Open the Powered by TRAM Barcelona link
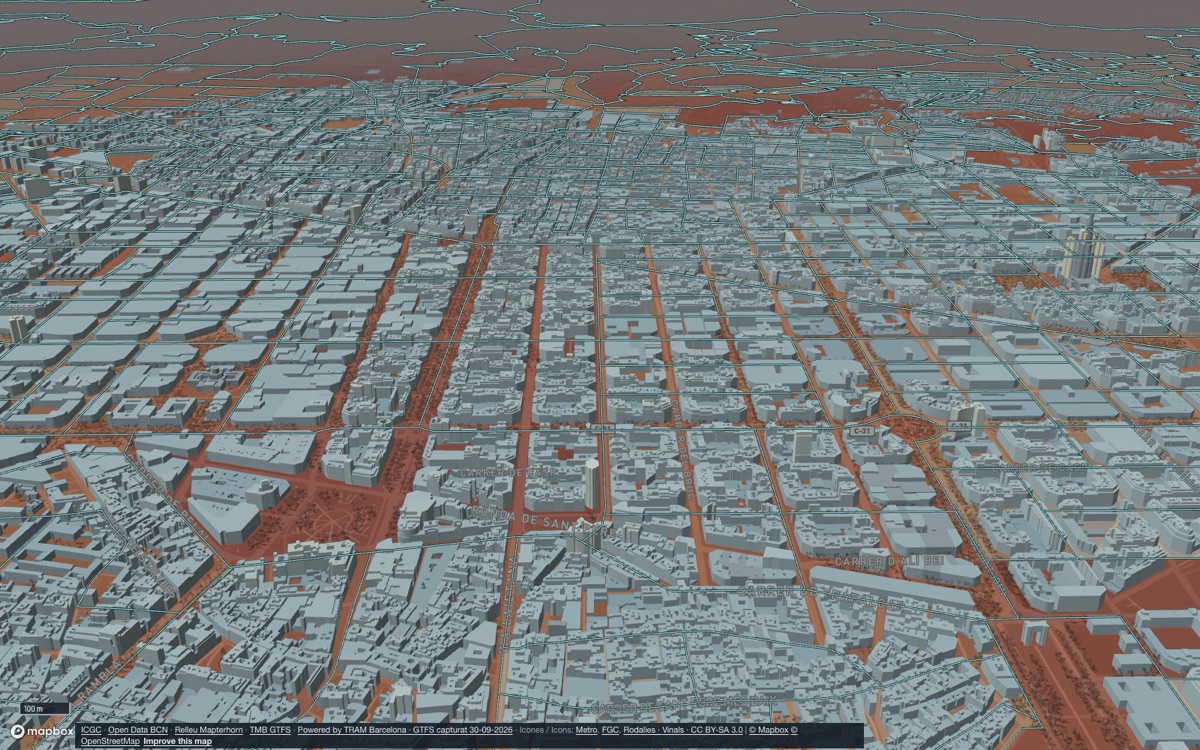This screenshot has height=750, width=1200. [x=352, y=730]
